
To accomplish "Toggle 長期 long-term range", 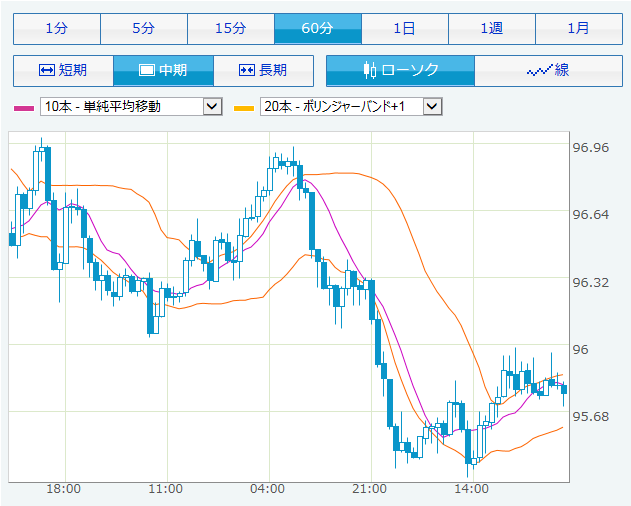I will click(x=263, y=71).
